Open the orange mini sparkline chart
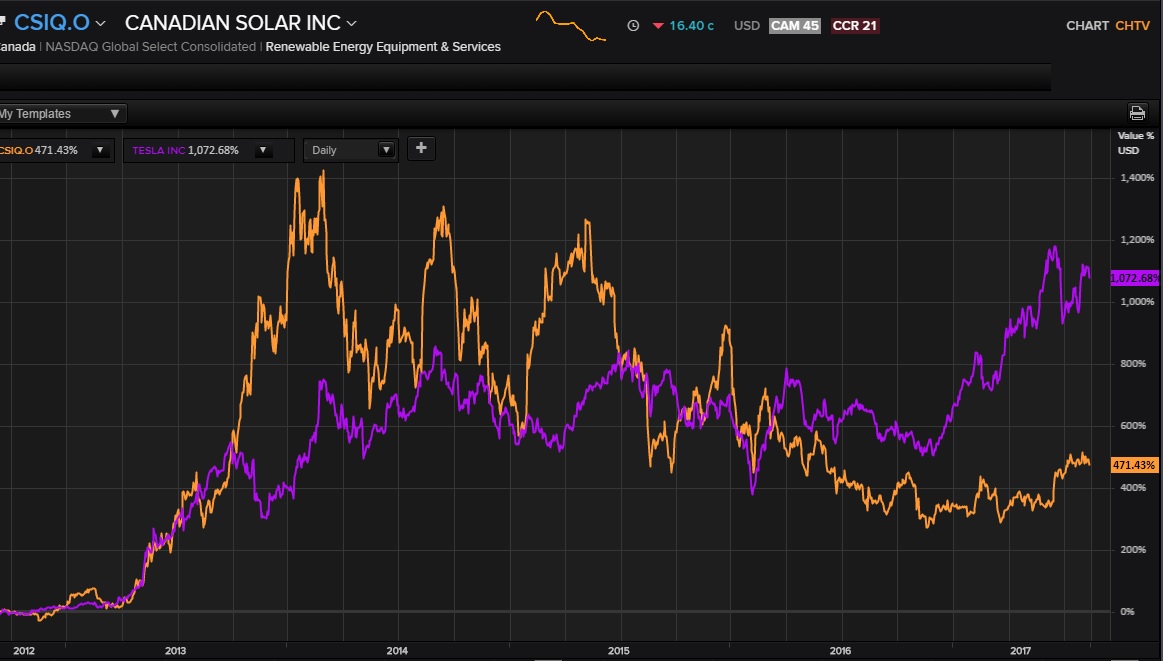The height and width of the screenshot is (661, 1163). tap(571, 26)
